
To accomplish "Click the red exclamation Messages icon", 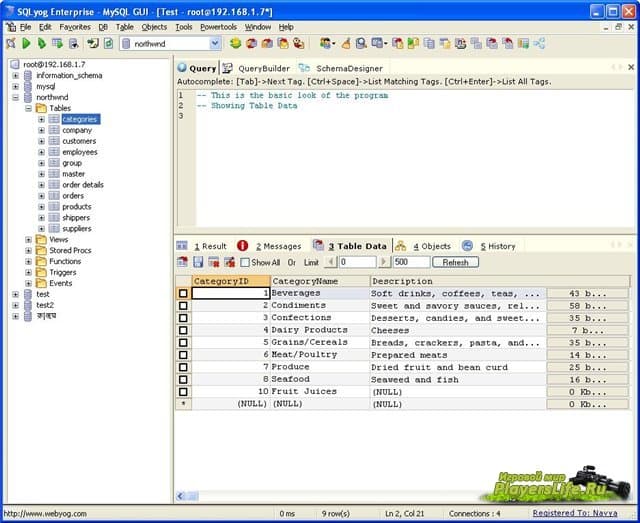I will pyautogui.click(x=242, y=246).
